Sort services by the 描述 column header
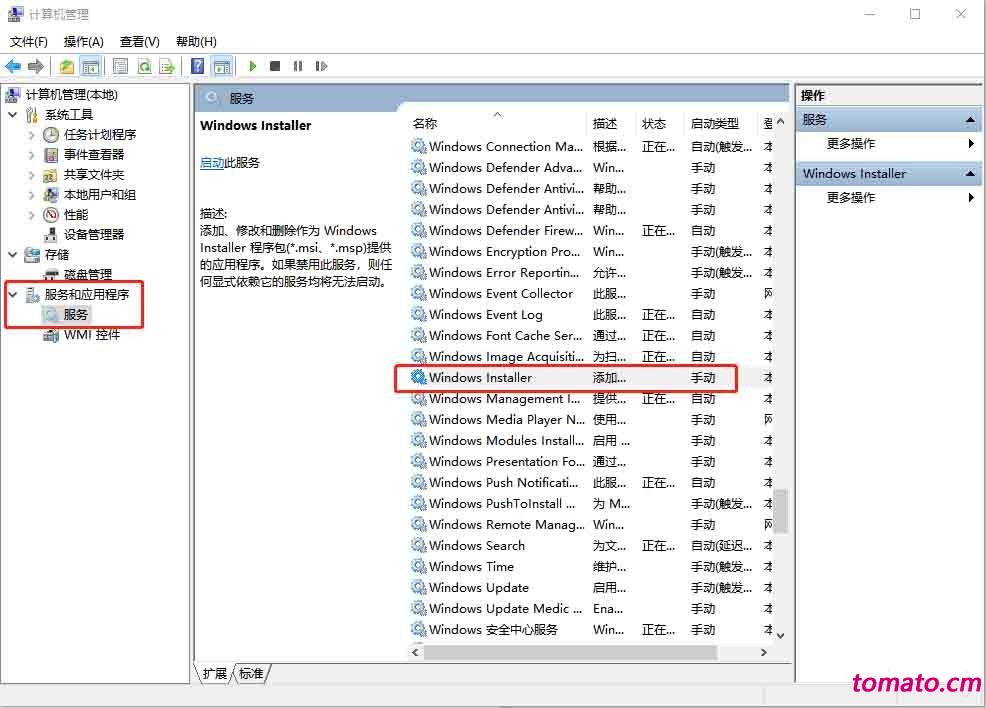The image size is (986, 708). click(x=611, y=123)
